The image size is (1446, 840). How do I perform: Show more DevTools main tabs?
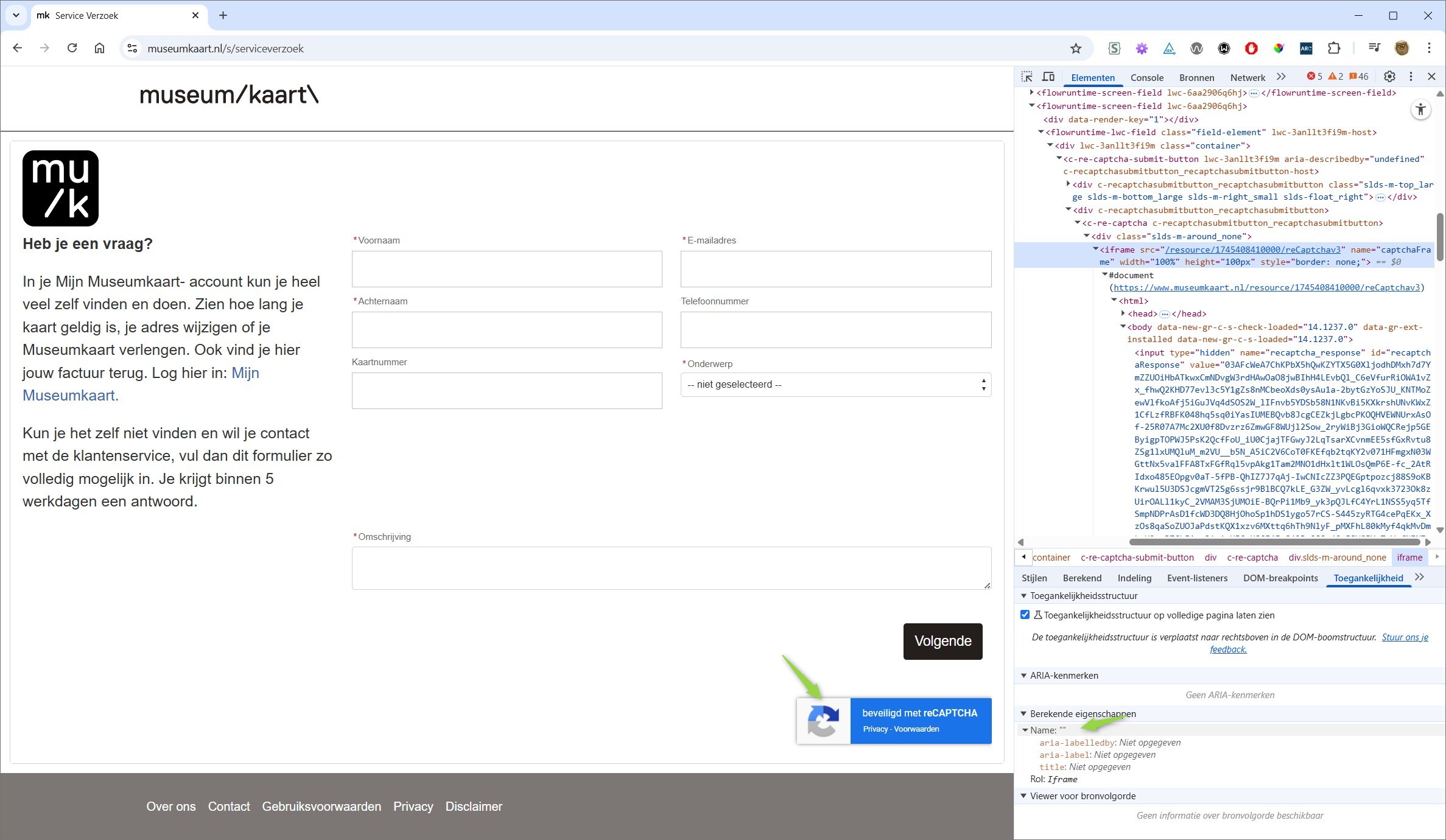tap(1281, 77)
